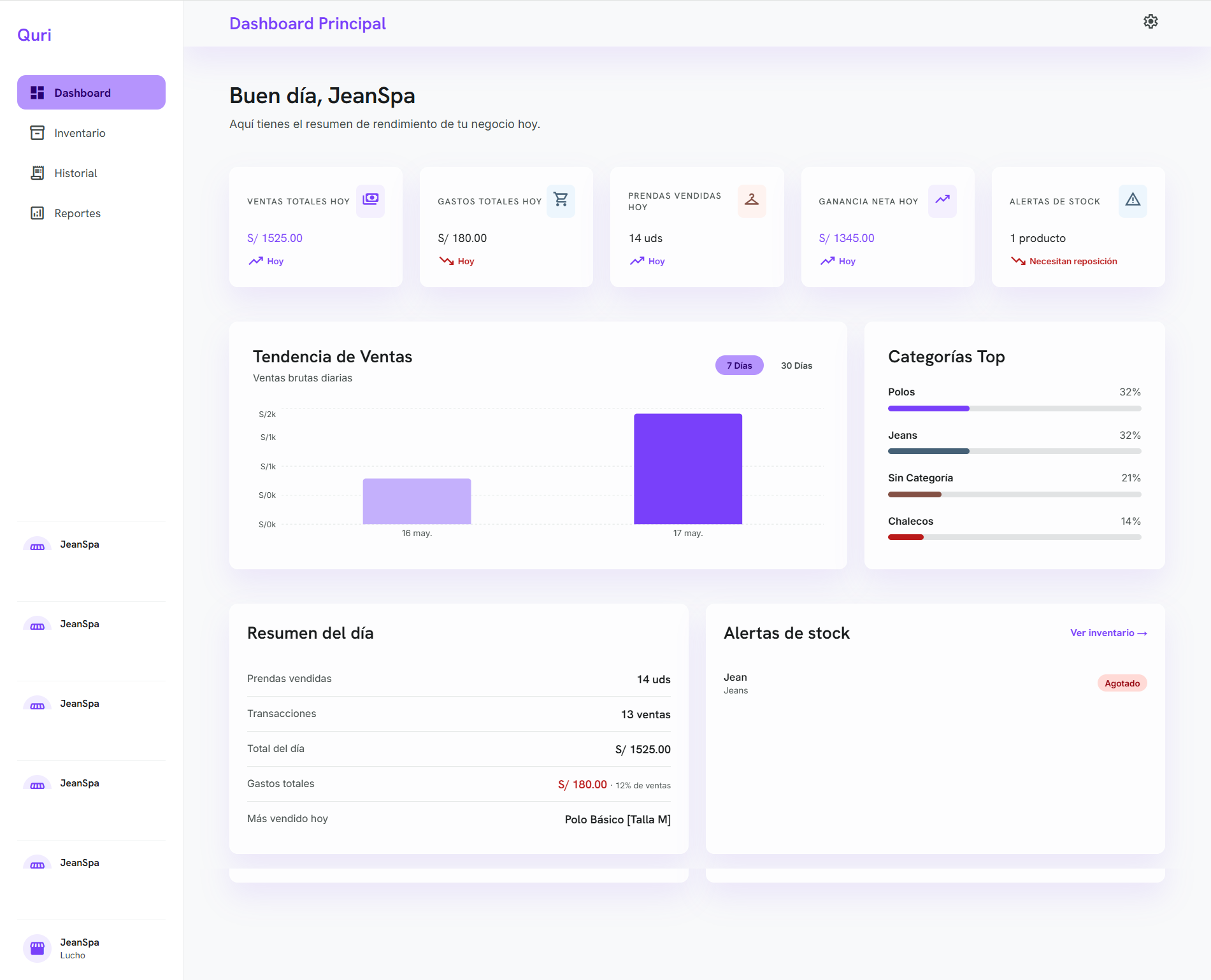Image resolution: width=1211 pixels, height=980 pixels.
Task: Click the upward trend arrow under S/ 1525.00
Action: 255,261
